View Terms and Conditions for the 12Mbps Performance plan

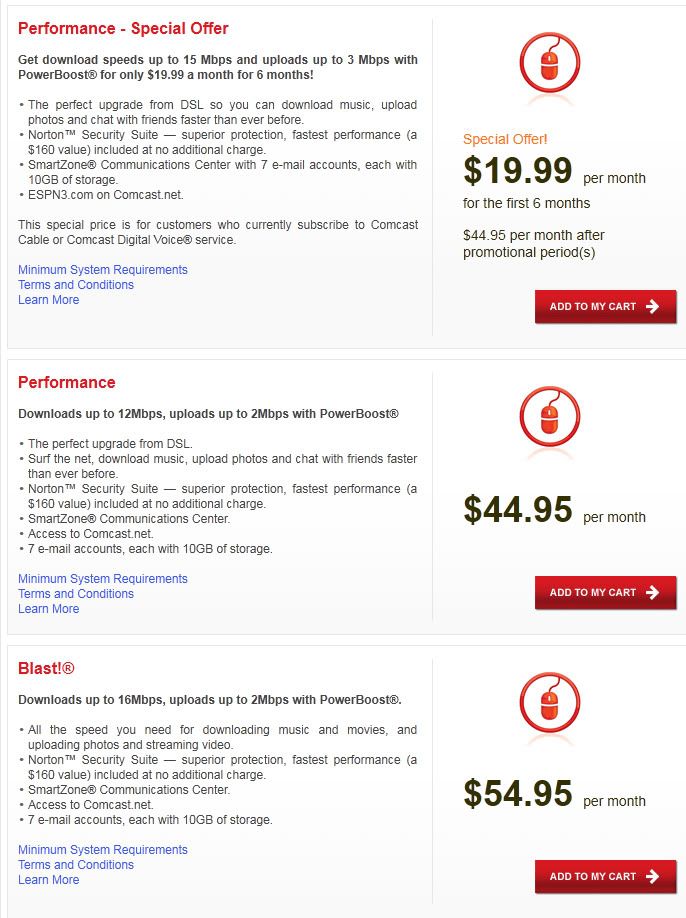75,594
